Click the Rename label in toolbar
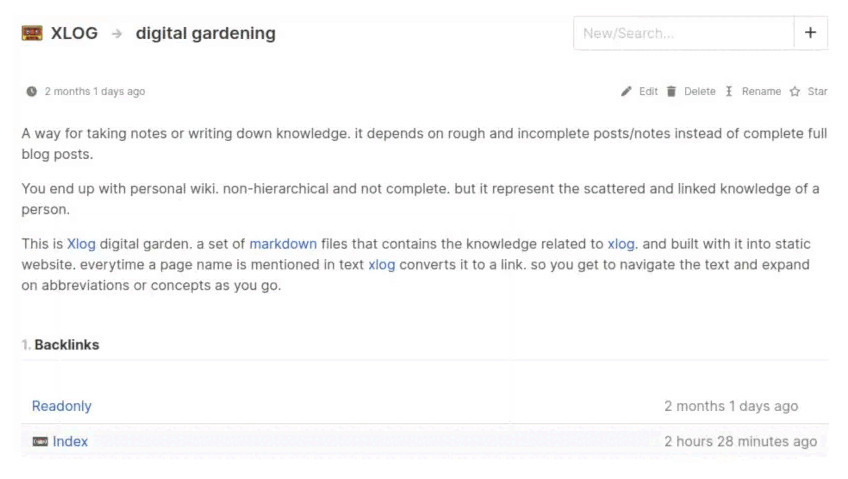 click(x=761, y=91)
